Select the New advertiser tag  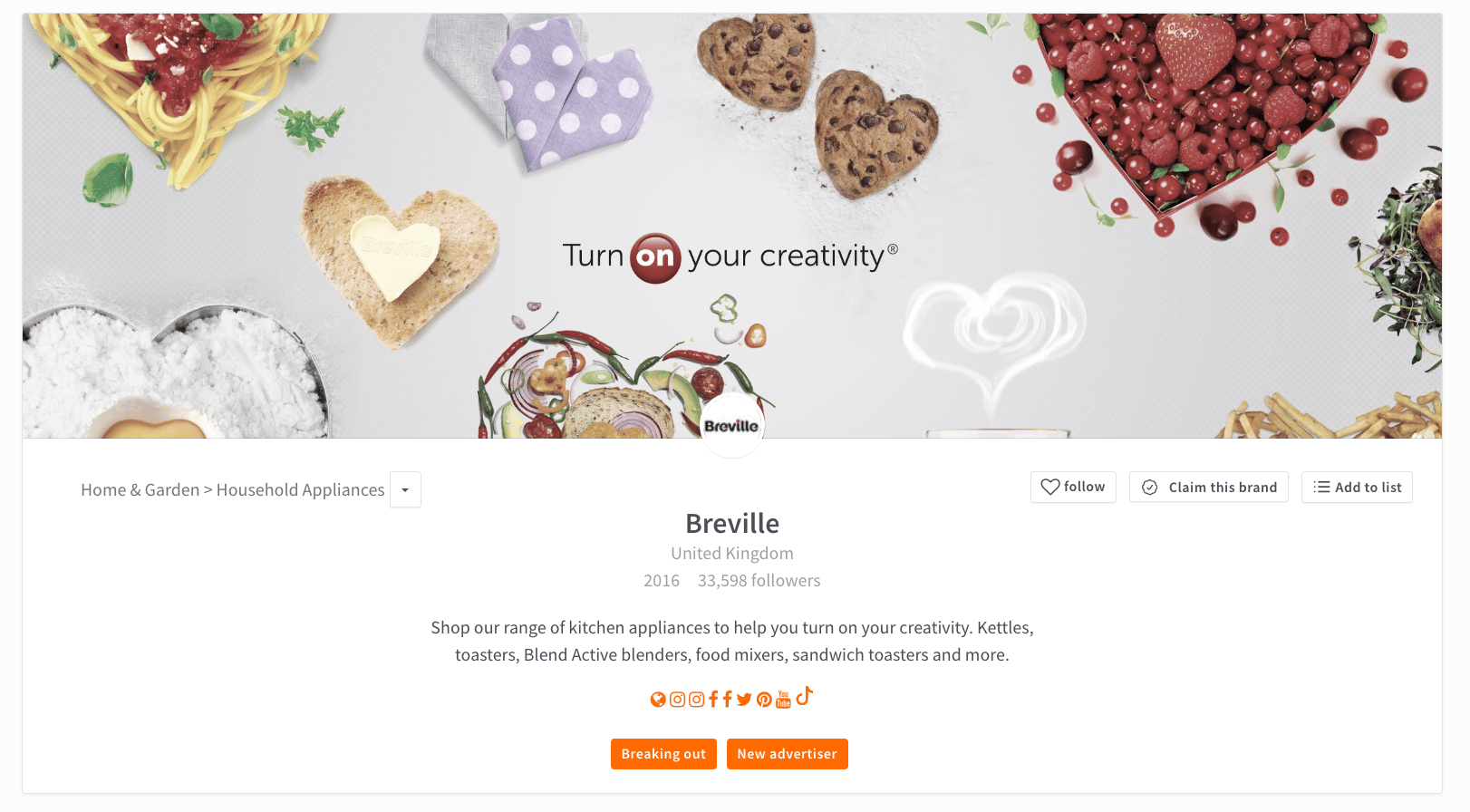pos(788,754)
